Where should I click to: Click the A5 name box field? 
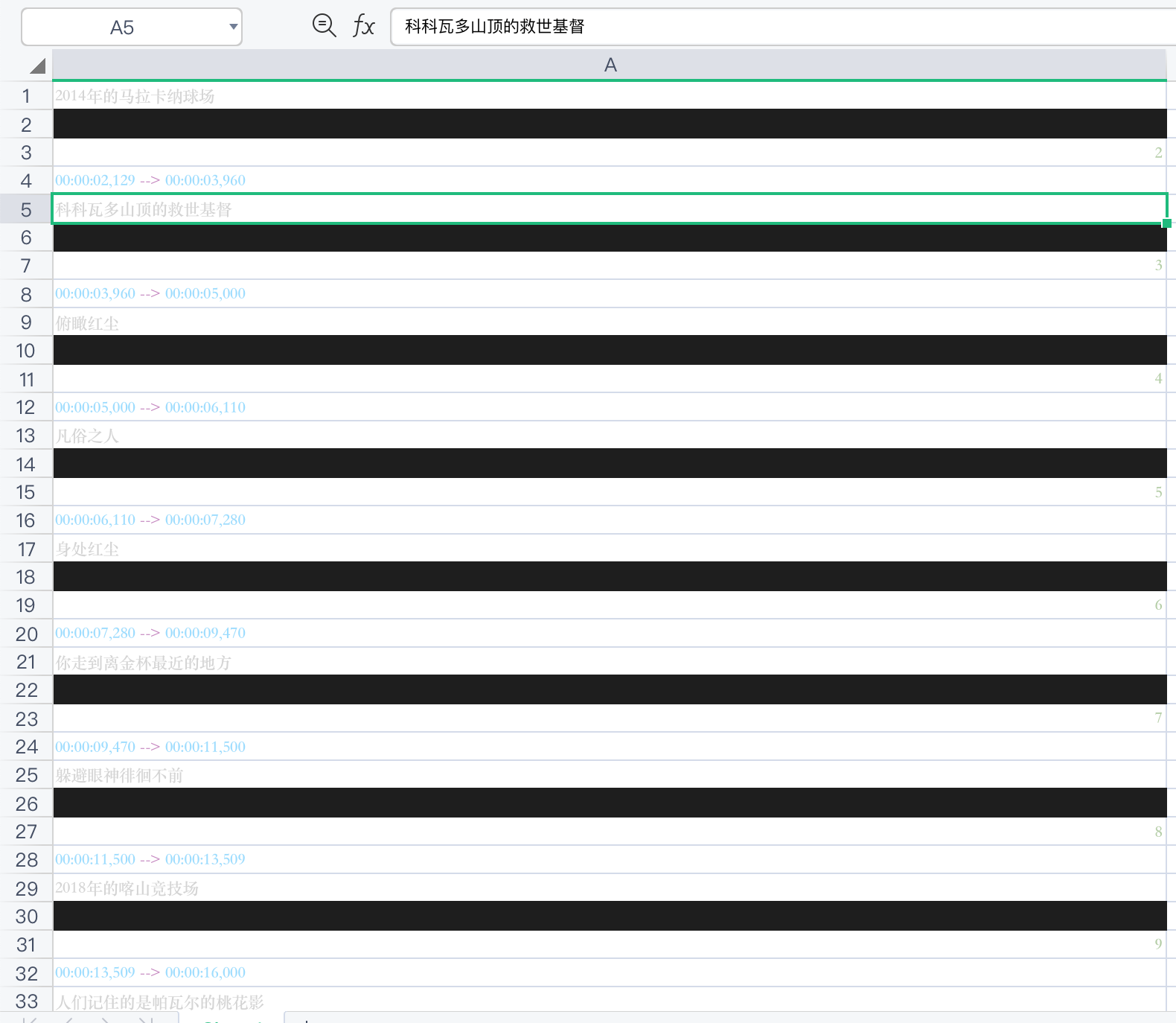point(123,28)
